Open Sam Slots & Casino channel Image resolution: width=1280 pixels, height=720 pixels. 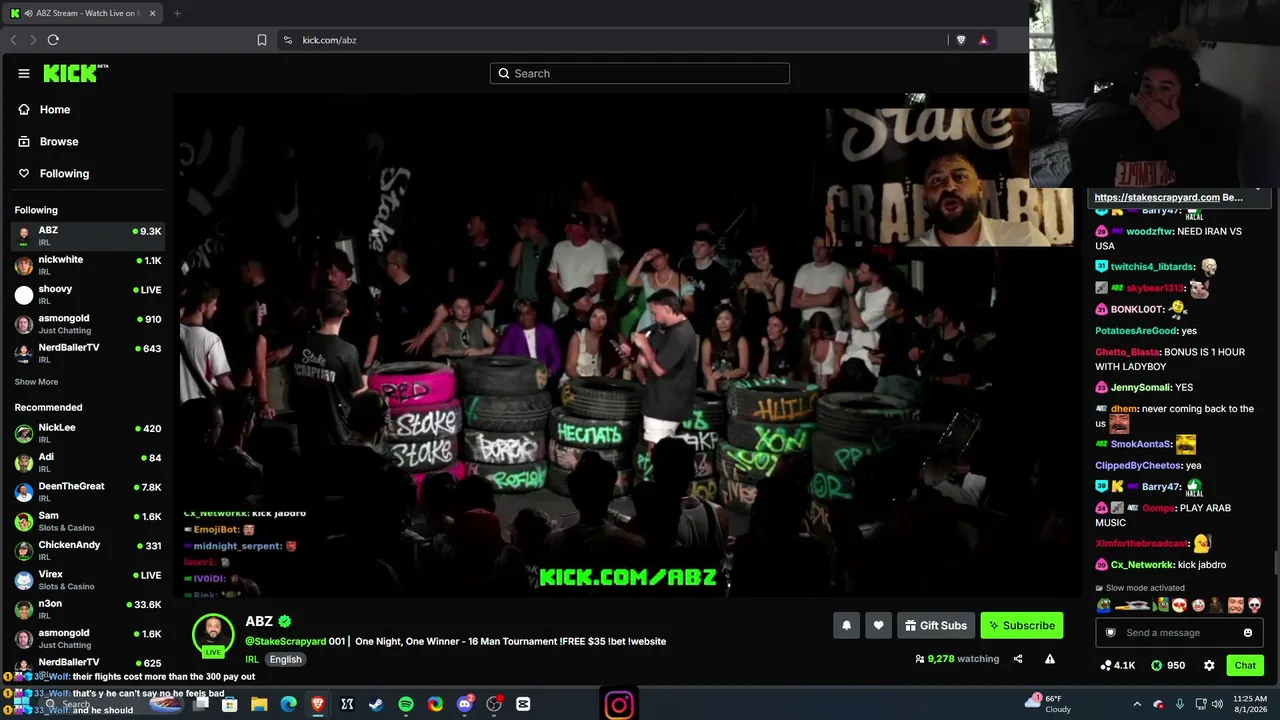pos(88,521)
